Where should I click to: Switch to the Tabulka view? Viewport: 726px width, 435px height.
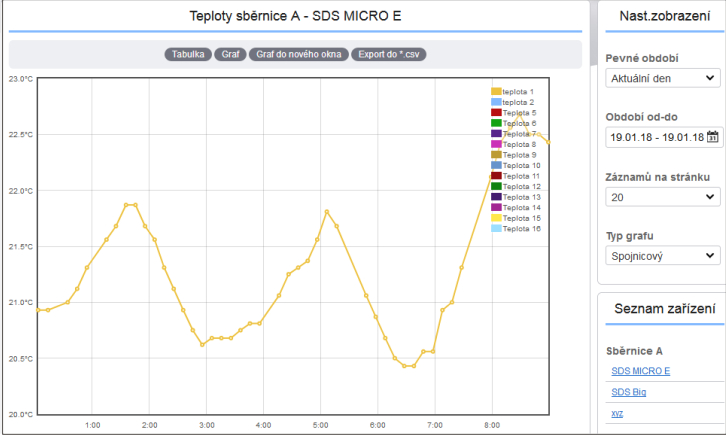[187, 55]
